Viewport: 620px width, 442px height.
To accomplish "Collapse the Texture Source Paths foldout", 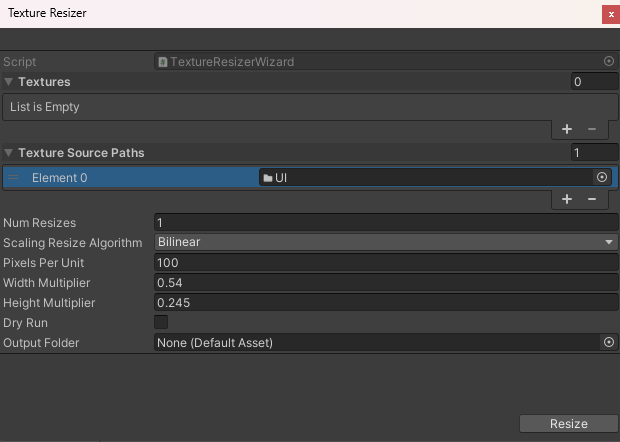I will pos(8,153).
